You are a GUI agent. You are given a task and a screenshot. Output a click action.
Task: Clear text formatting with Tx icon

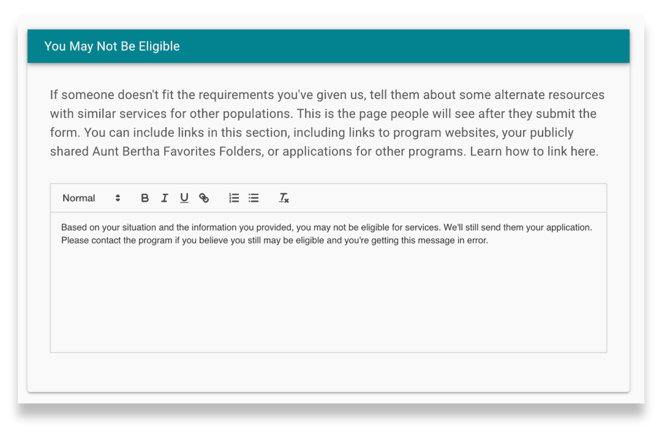284,198
